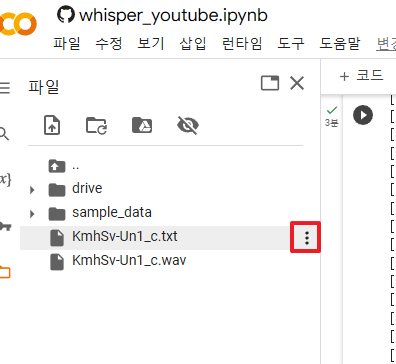Open the search sidebar icon
Screen dimensions: 396x364
tap(4, 133)
